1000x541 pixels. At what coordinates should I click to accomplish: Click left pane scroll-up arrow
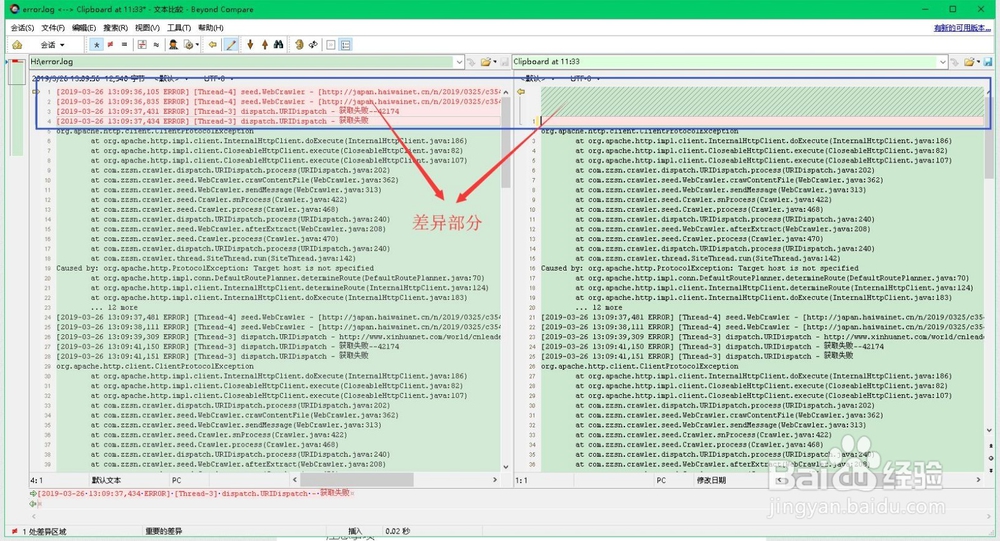tap(506, 92)
